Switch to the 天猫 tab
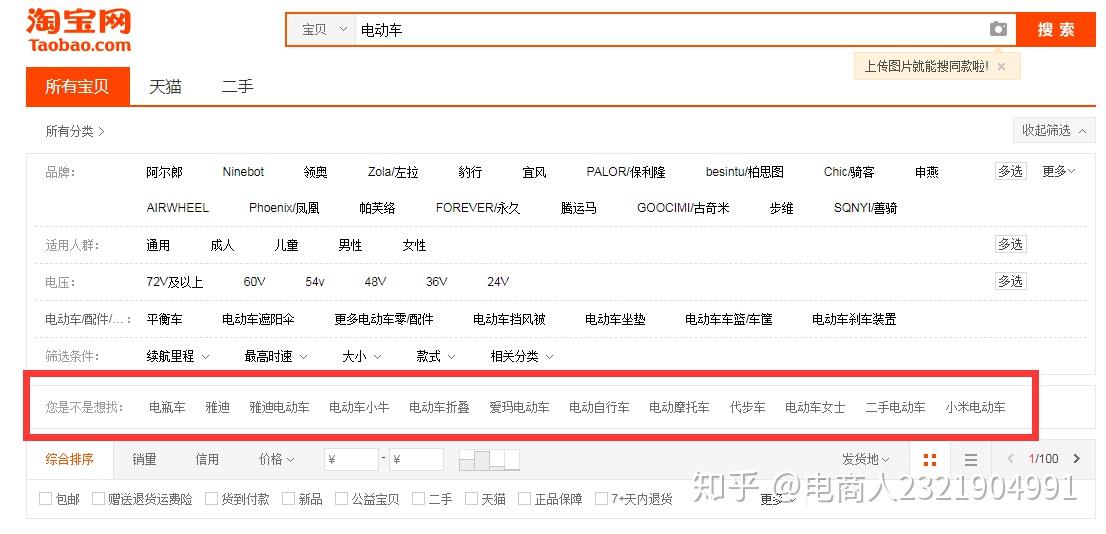 coord(165,87)
